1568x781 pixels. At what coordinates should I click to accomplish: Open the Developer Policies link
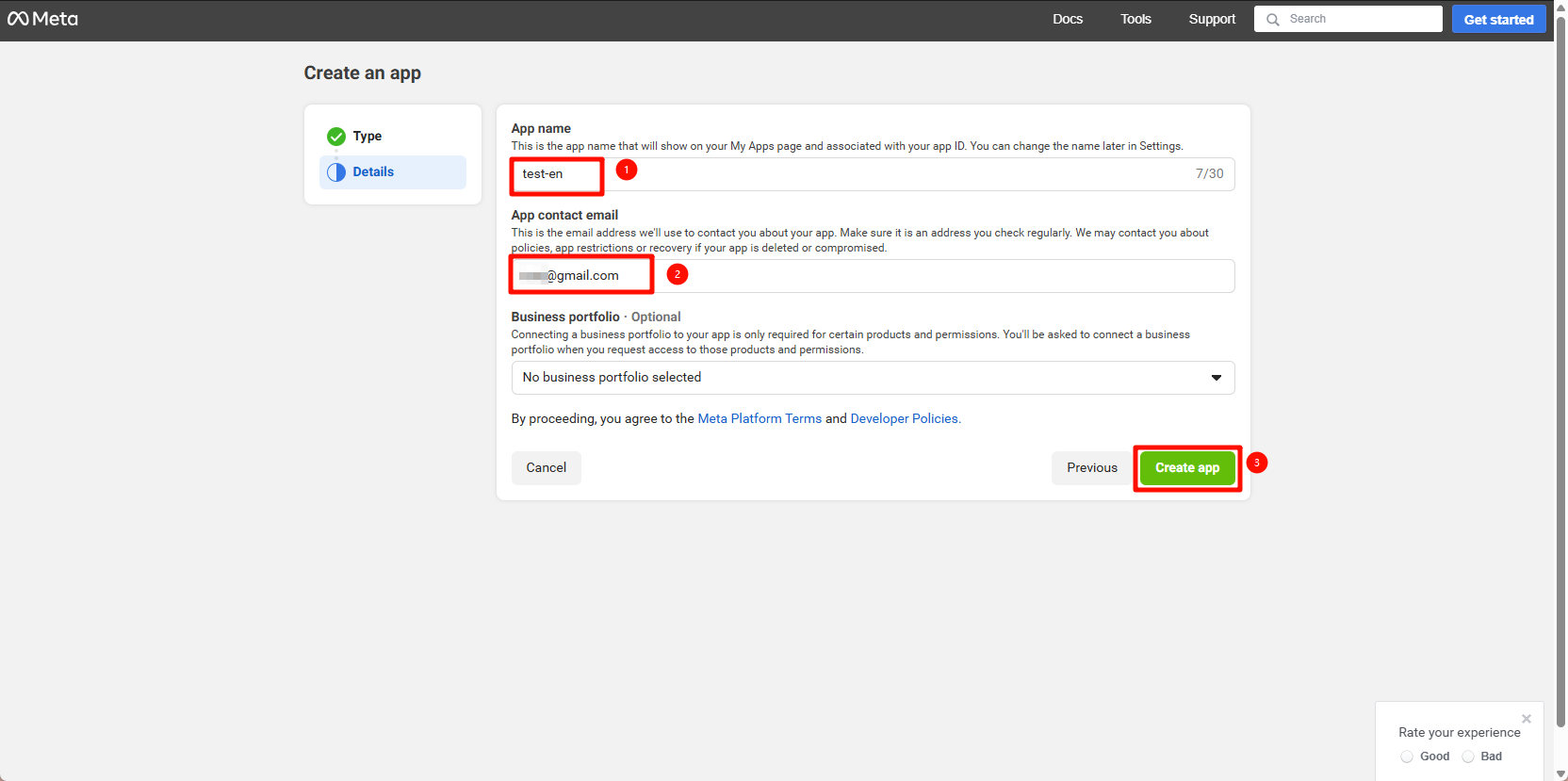click(905, 419)
